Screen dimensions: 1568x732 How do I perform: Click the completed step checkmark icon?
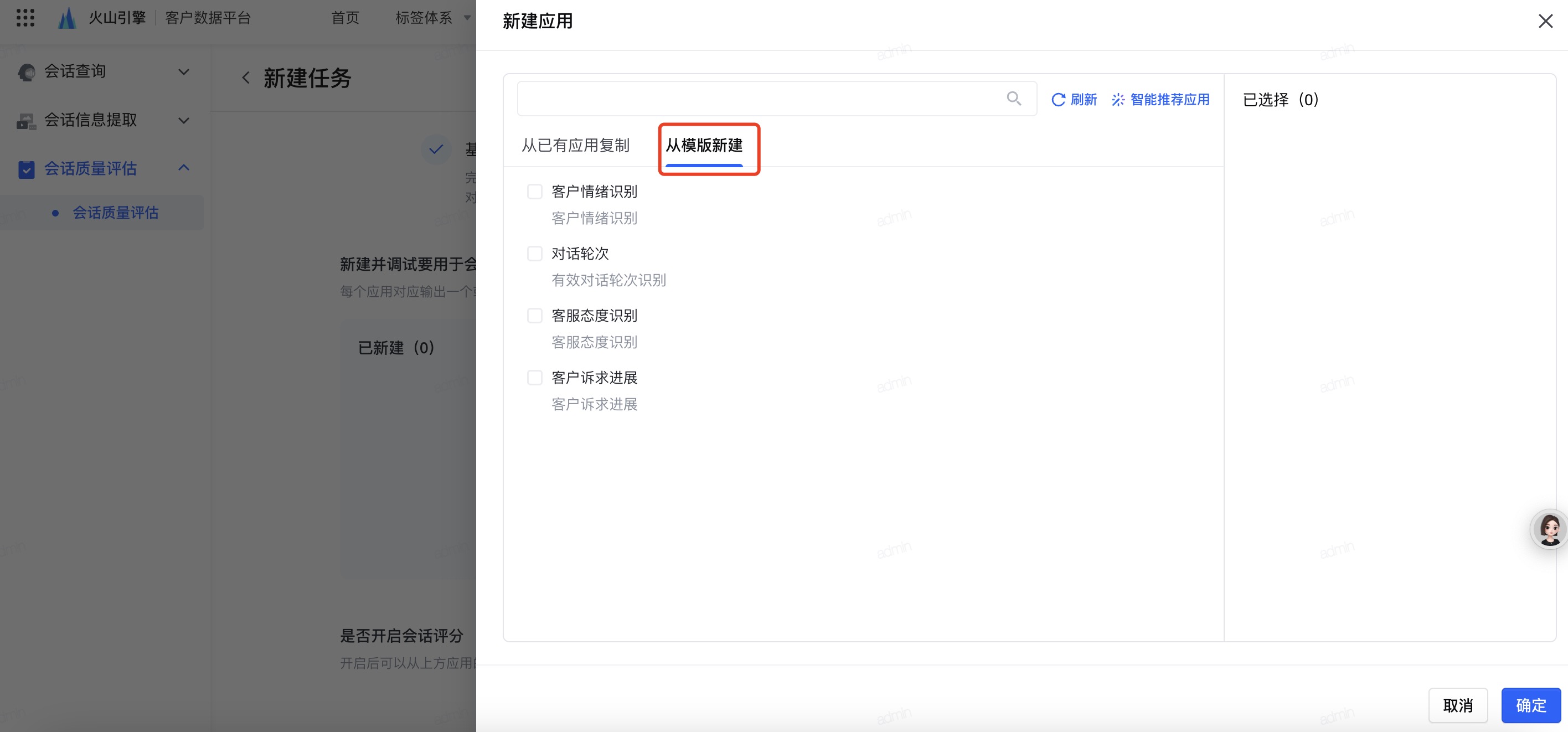[436, 149]
